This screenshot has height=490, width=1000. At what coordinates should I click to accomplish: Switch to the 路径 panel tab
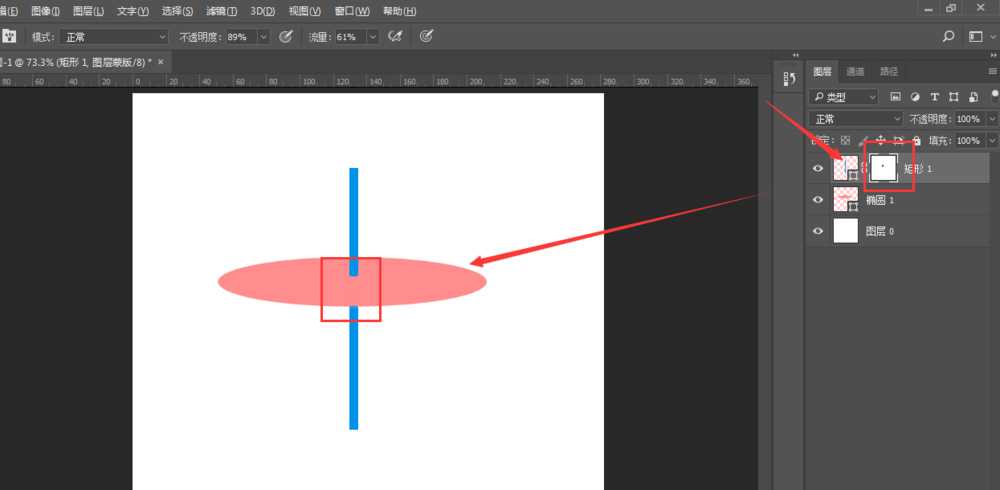pyautogui.click(x=888, y=72)
